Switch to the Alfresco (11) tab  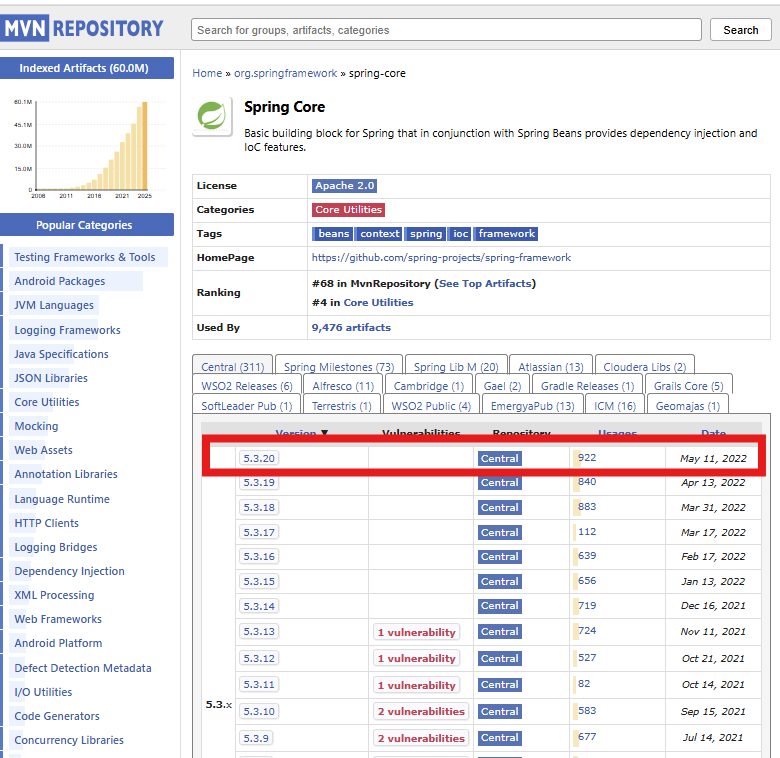click(343, 386)
